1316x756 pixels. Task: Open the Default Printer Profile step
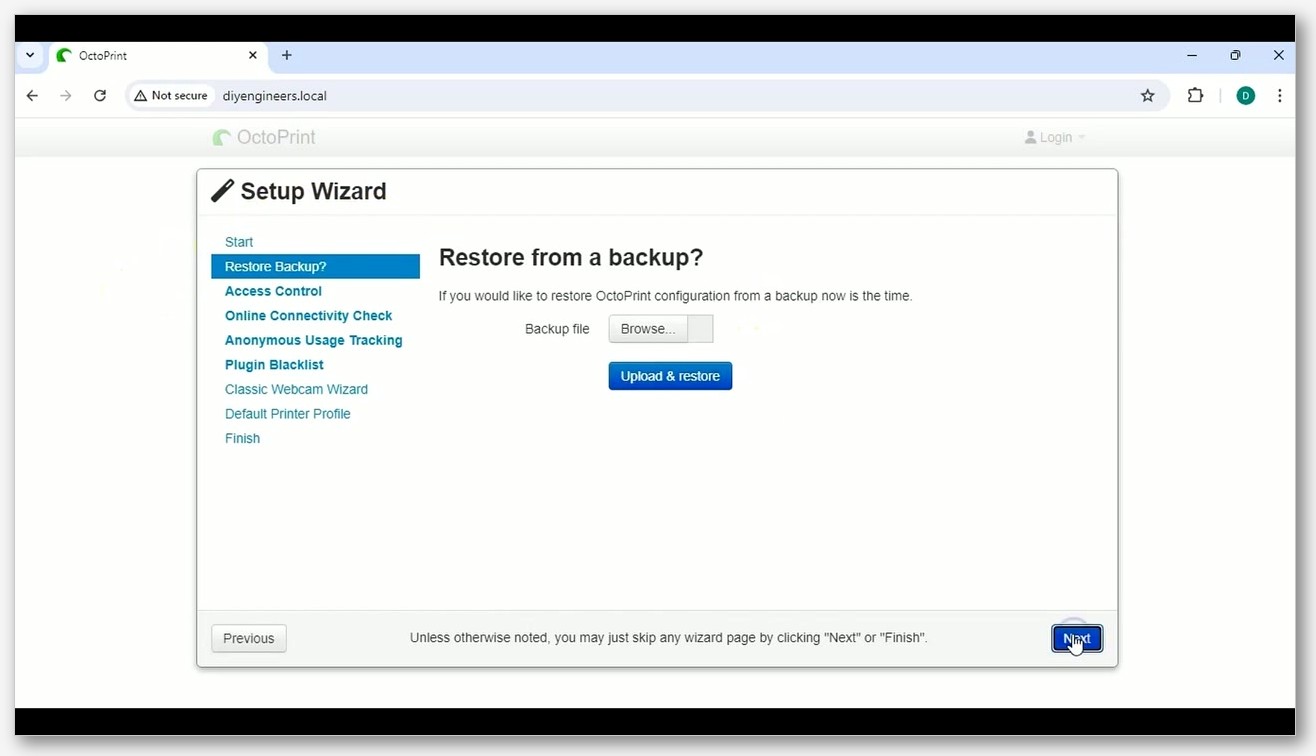287,414
